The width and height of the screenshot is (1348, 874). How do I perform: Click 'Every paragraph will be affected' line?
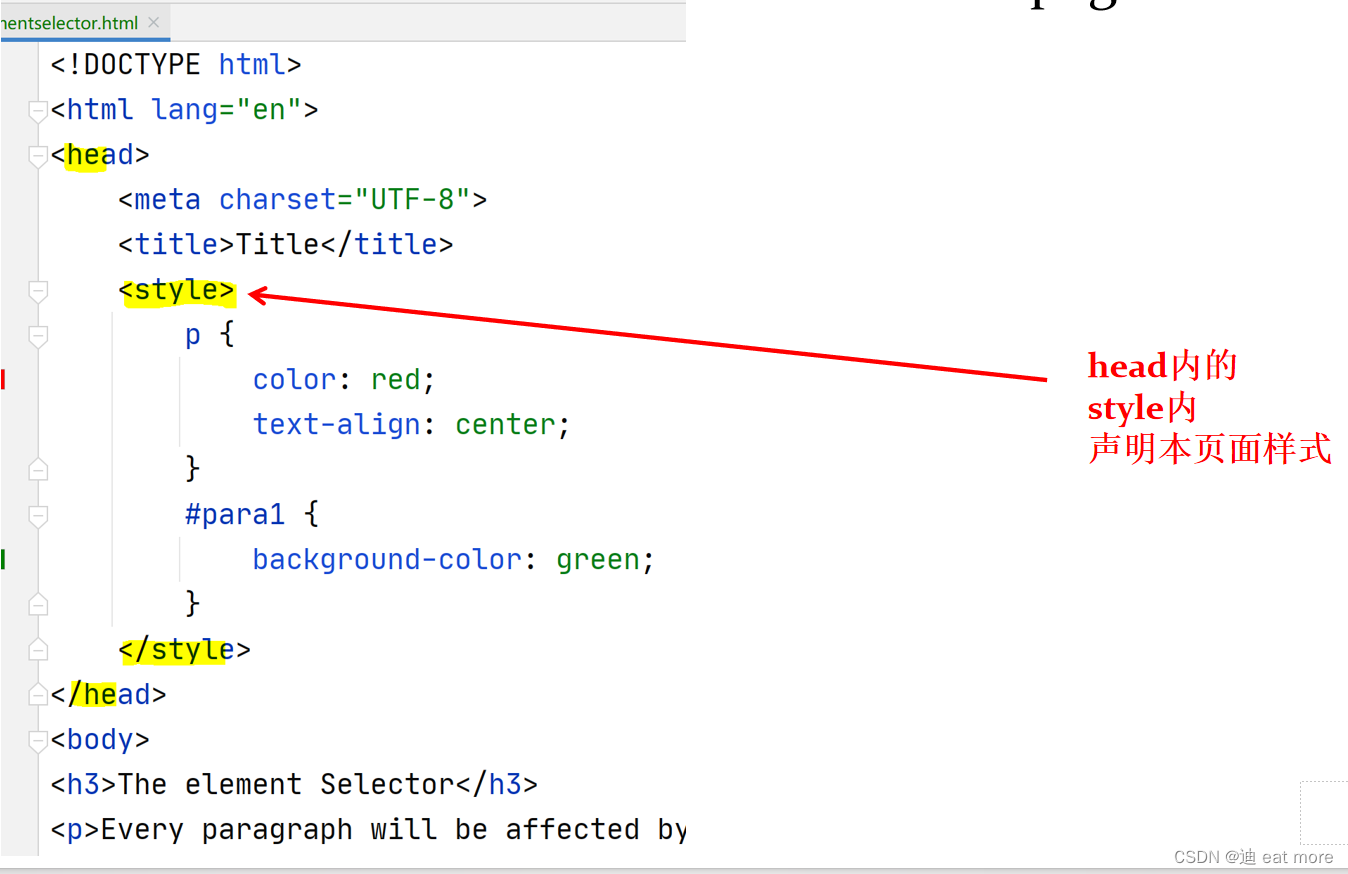click(368, 830)
